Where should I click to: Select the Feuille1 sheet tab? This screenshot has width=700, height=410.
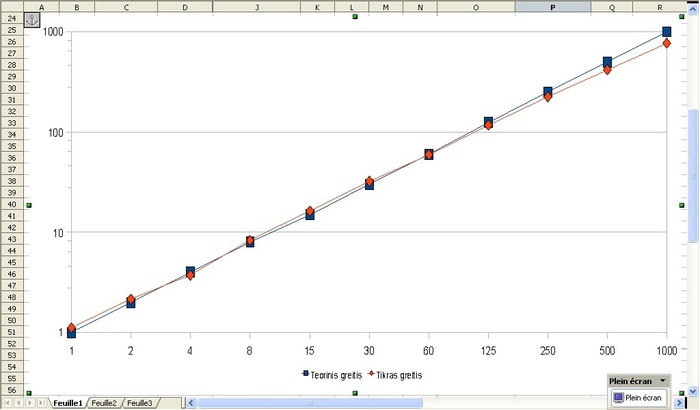(x=68, y=403)
